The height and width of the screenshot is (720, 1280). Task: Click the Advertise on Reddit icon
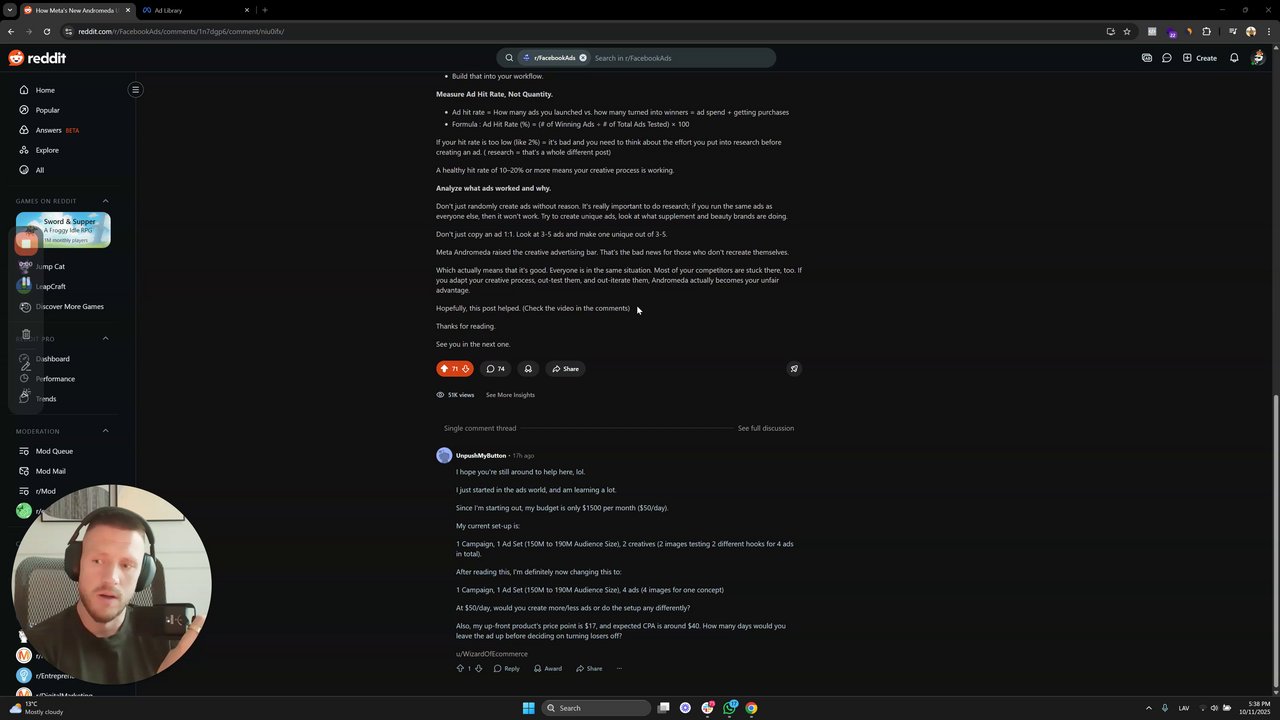click(x=1146, y=58)
